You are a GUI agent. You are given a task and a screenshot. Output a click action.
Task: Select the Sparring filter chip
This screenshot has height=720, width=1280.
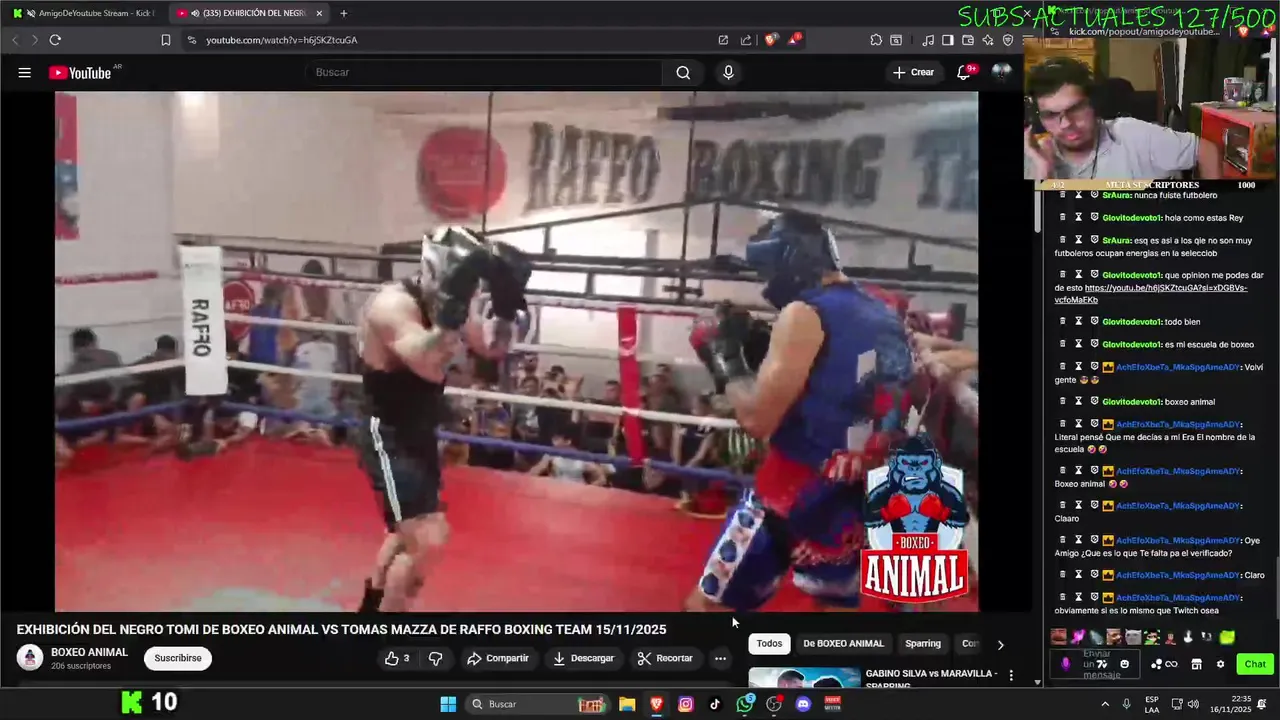coord(923,643)
